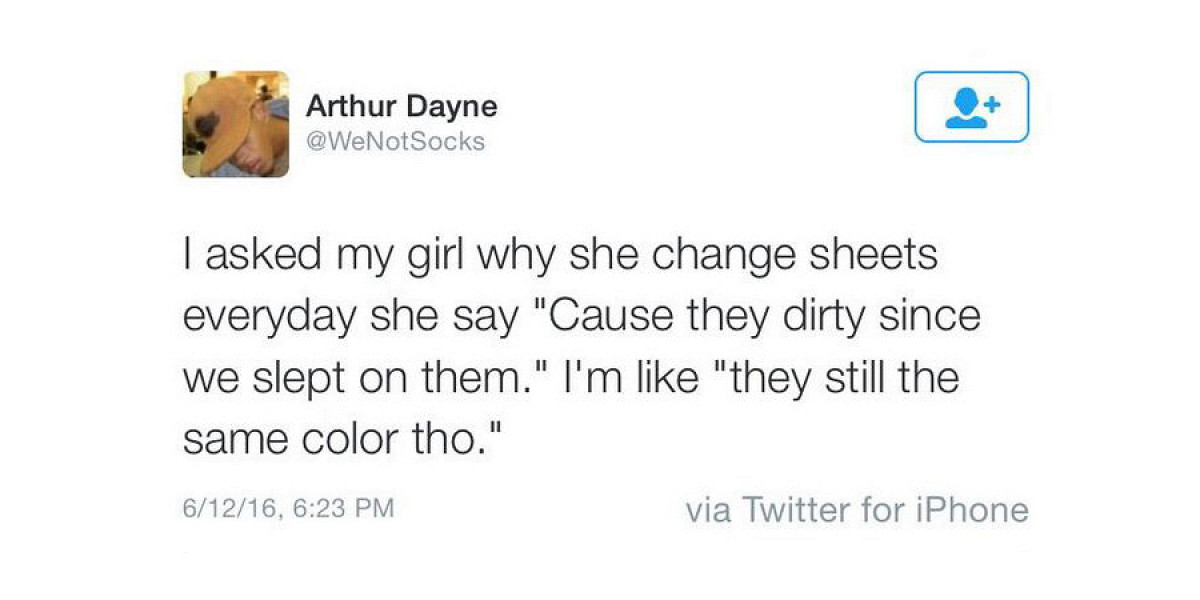
Task: Click the date "6/12/16" below the tweet
Action: click(x=227, y=509)
